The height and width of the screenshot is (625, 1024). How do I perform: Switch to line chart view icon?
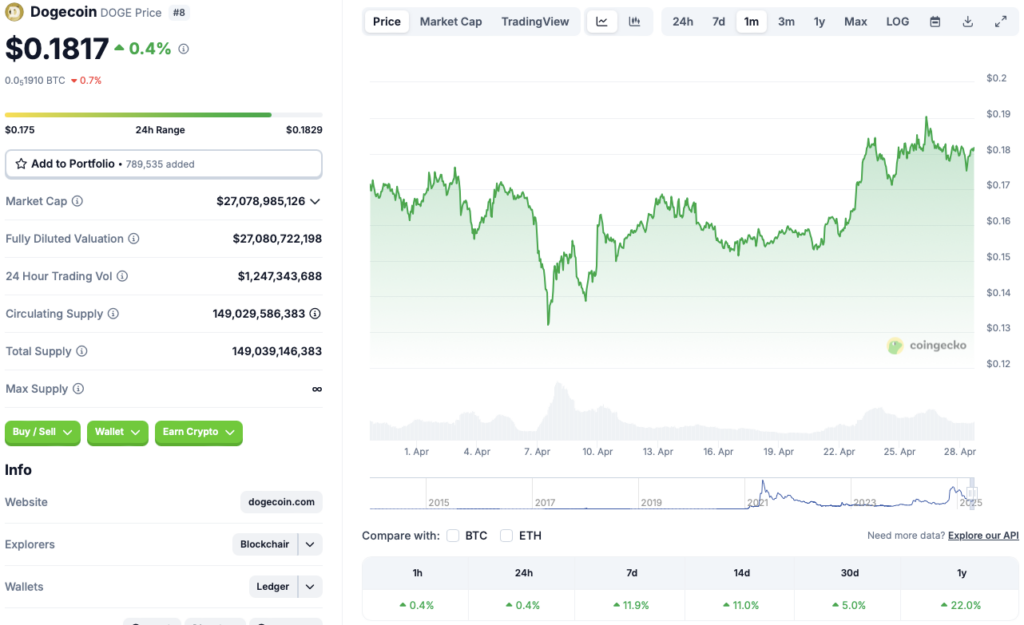click(x=601, y=22)
